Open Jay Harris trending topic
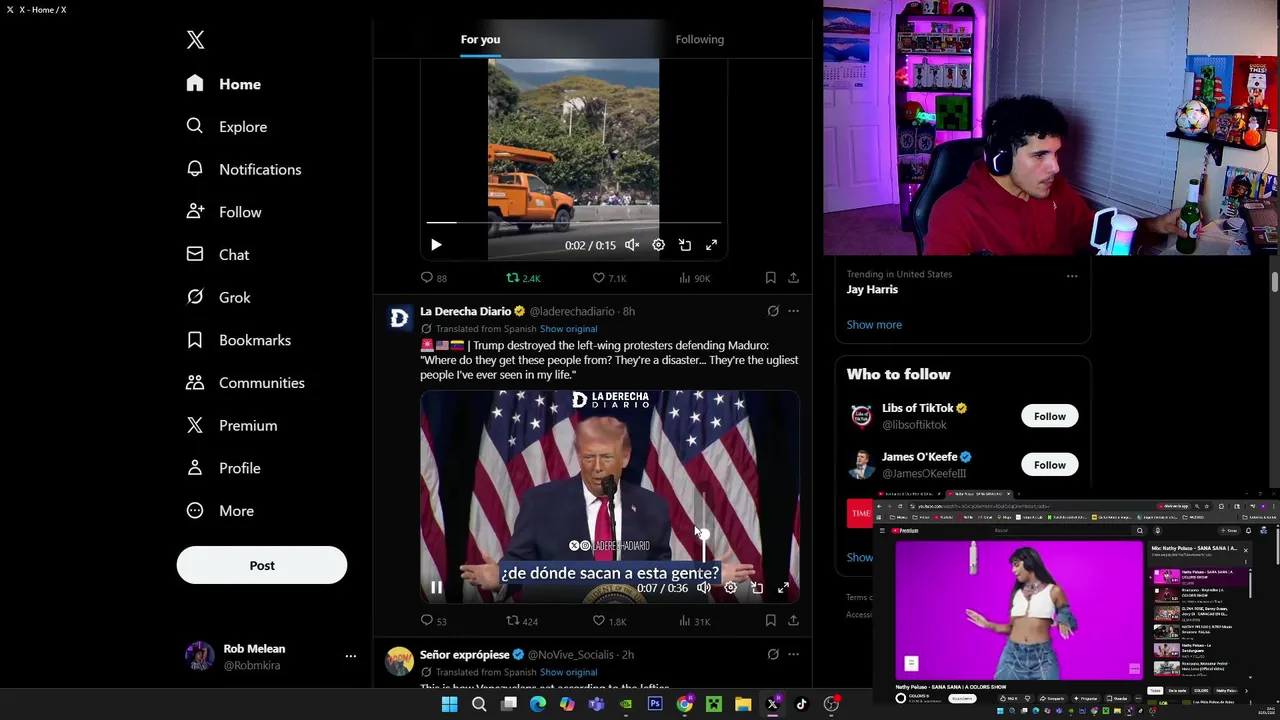The height and width of the screenshot is (720, 1280). (x=872, y=289)
